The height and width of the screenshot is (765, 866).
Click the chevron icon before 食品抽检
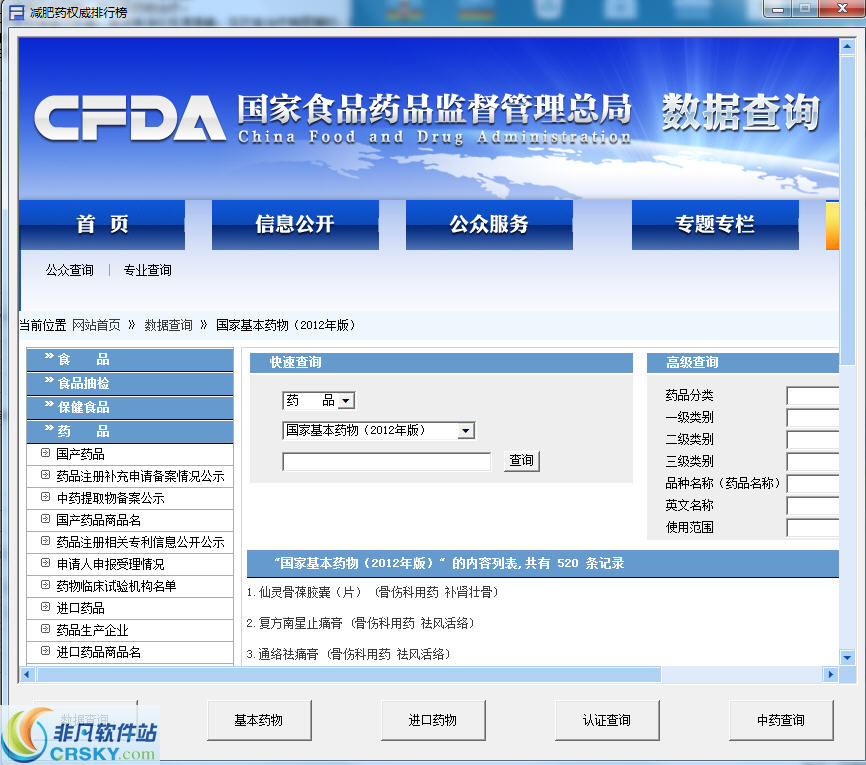(48, 383)
